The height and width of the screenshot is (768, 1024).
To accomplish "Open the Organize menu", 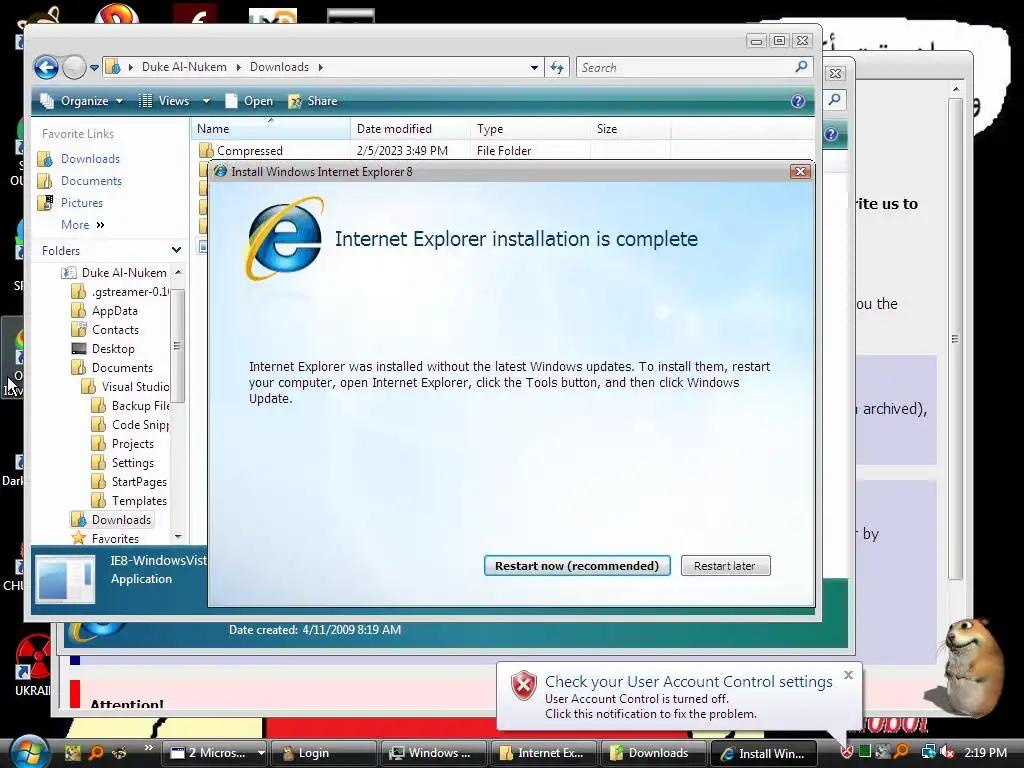I will pos(82,101).
